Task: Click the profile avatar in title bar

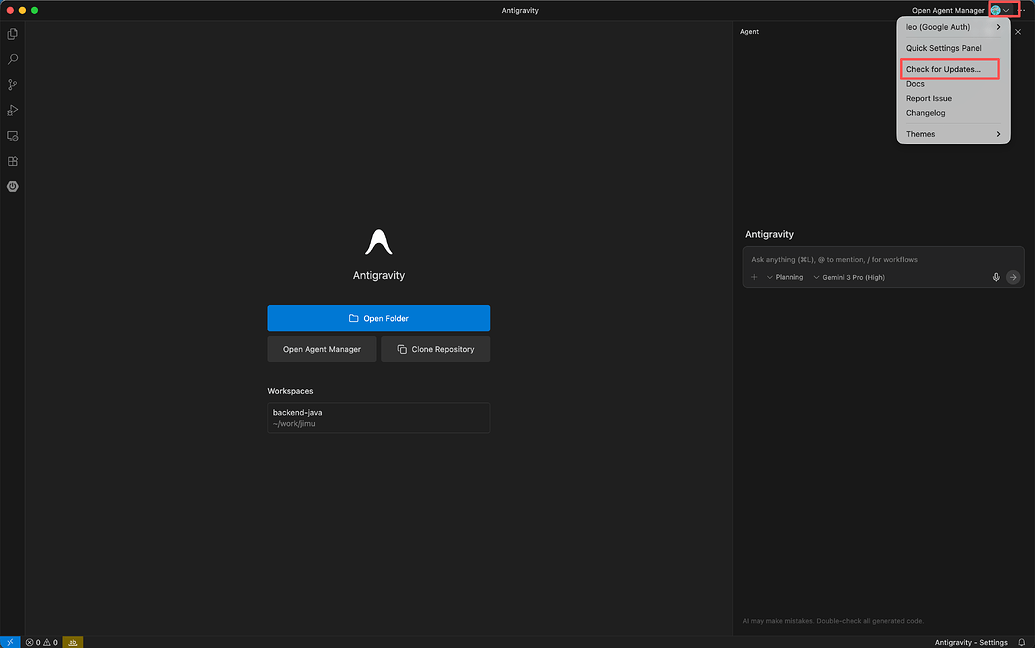Action: click(x=995, y=10)
